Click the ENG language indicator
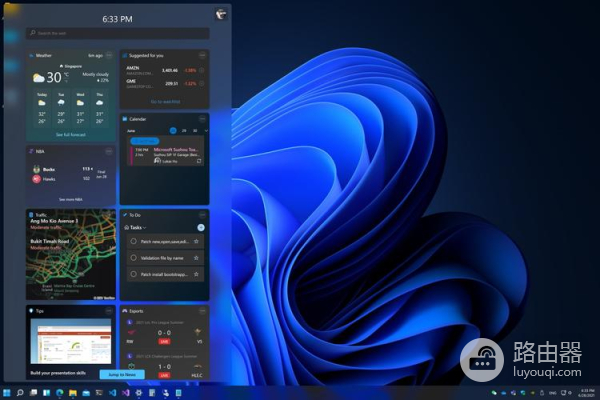 click(x=553, y=393)
